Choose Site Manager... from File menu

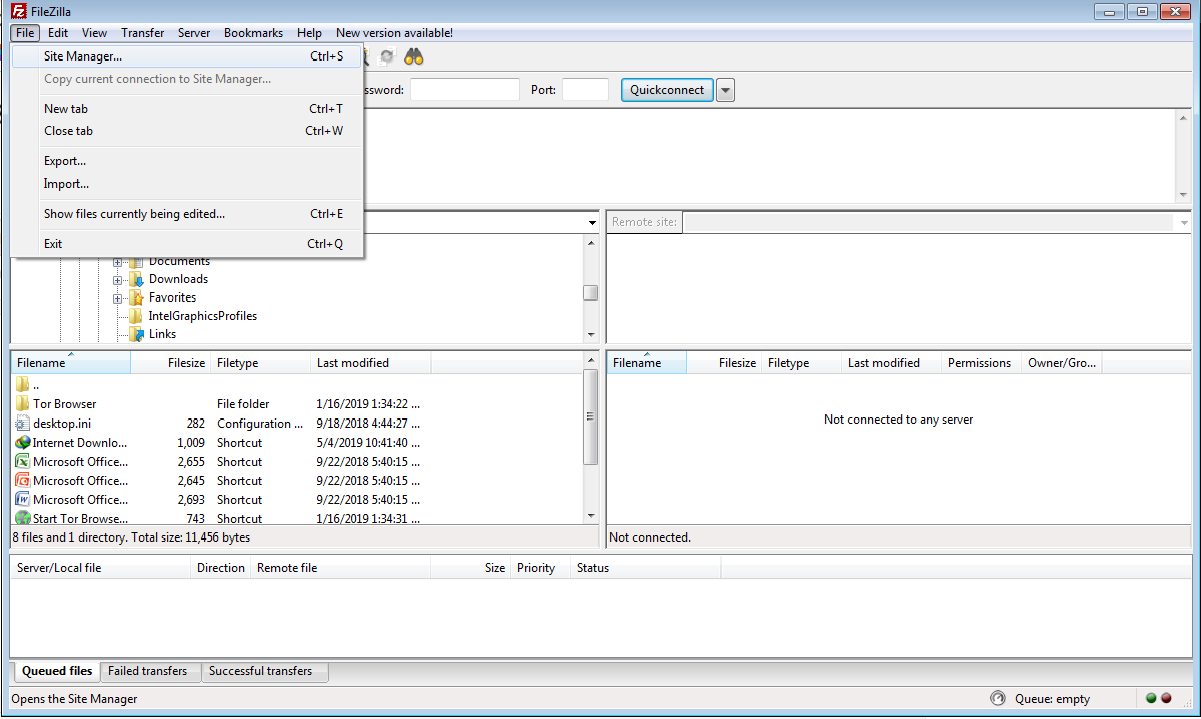[x=187, y=56]
